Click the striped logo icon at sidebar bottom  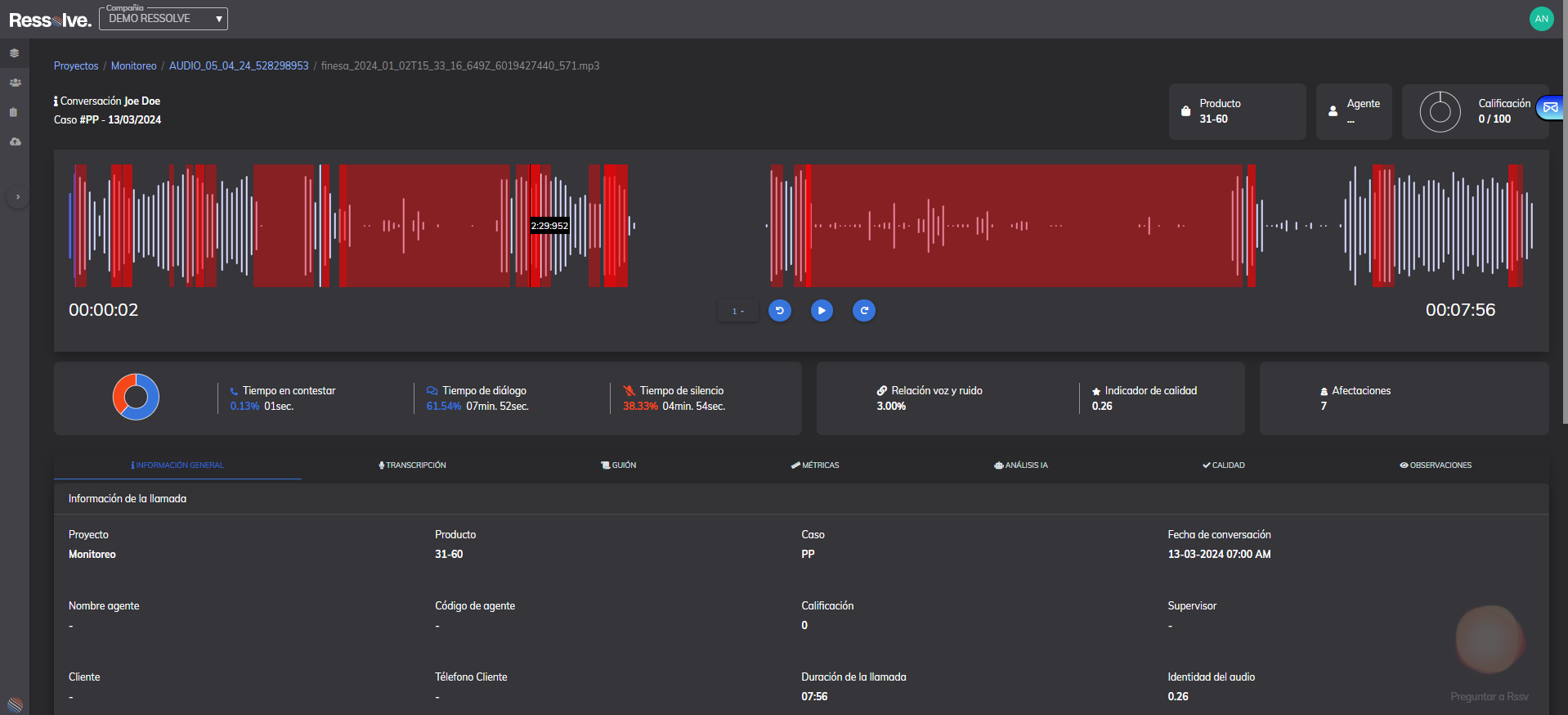(15, 704)
